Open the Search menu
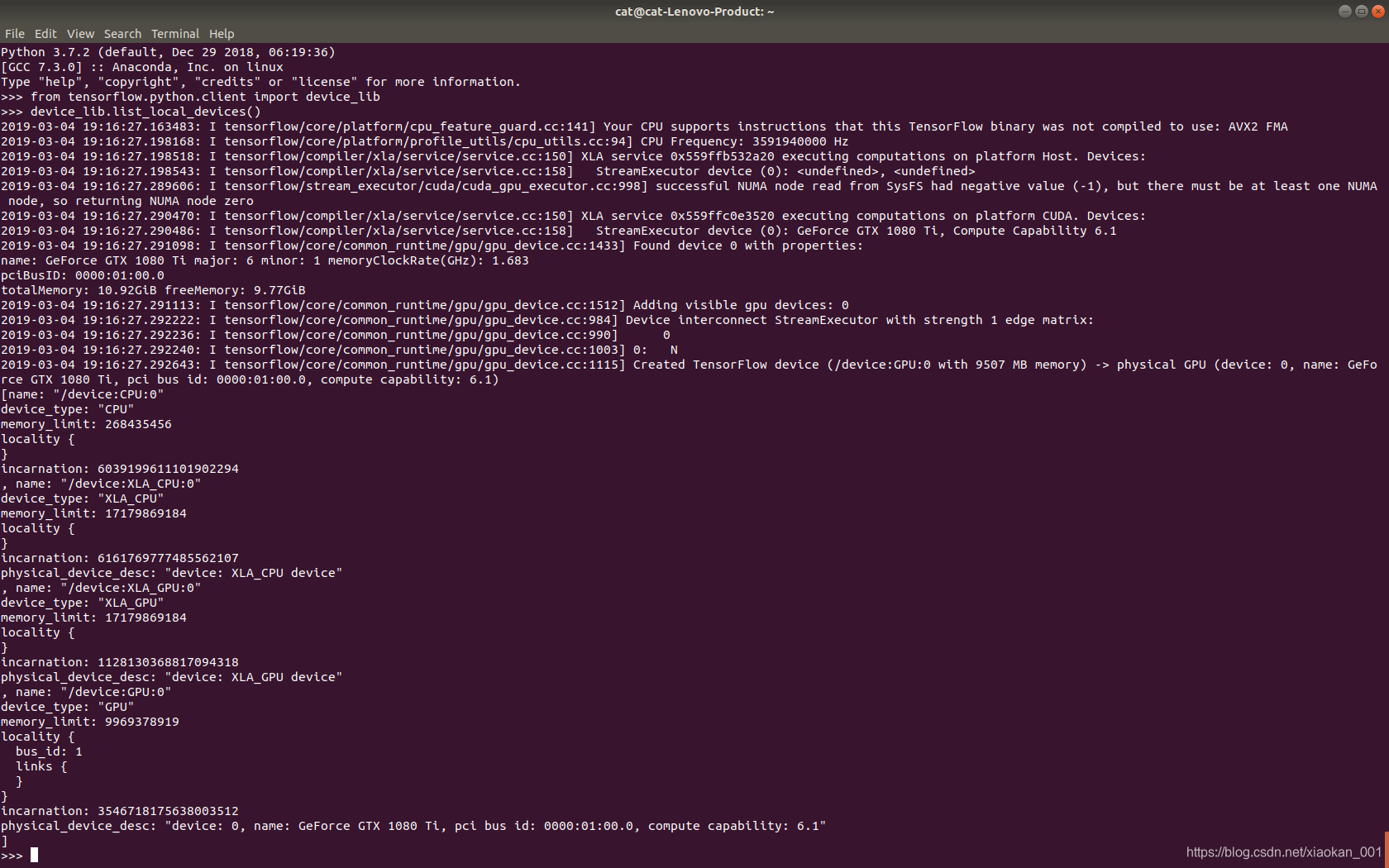Screen dimensions: 1389x868 (122, 34)
